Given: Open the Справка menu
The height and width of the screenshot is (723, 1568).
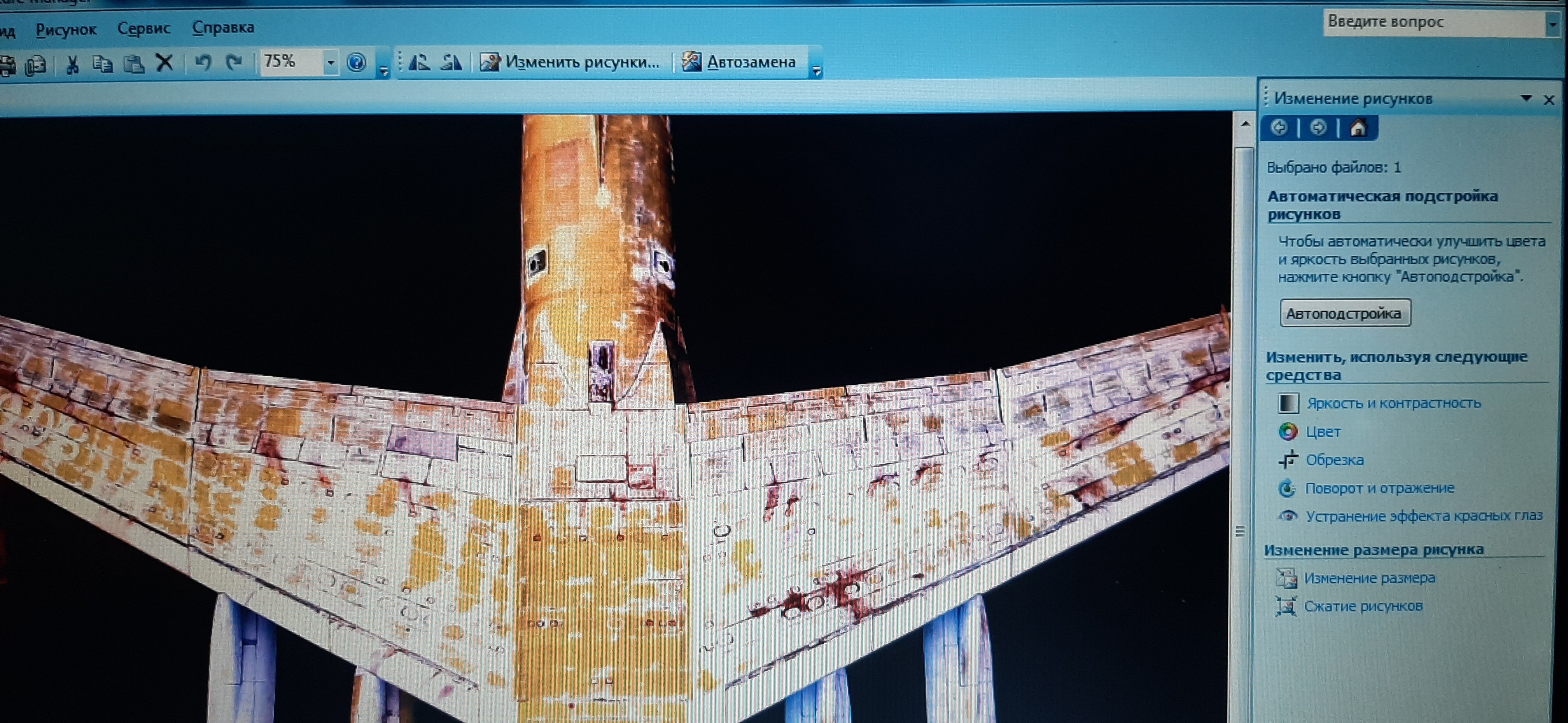Looking at the screenshot, I should click(x=223, y=27).
